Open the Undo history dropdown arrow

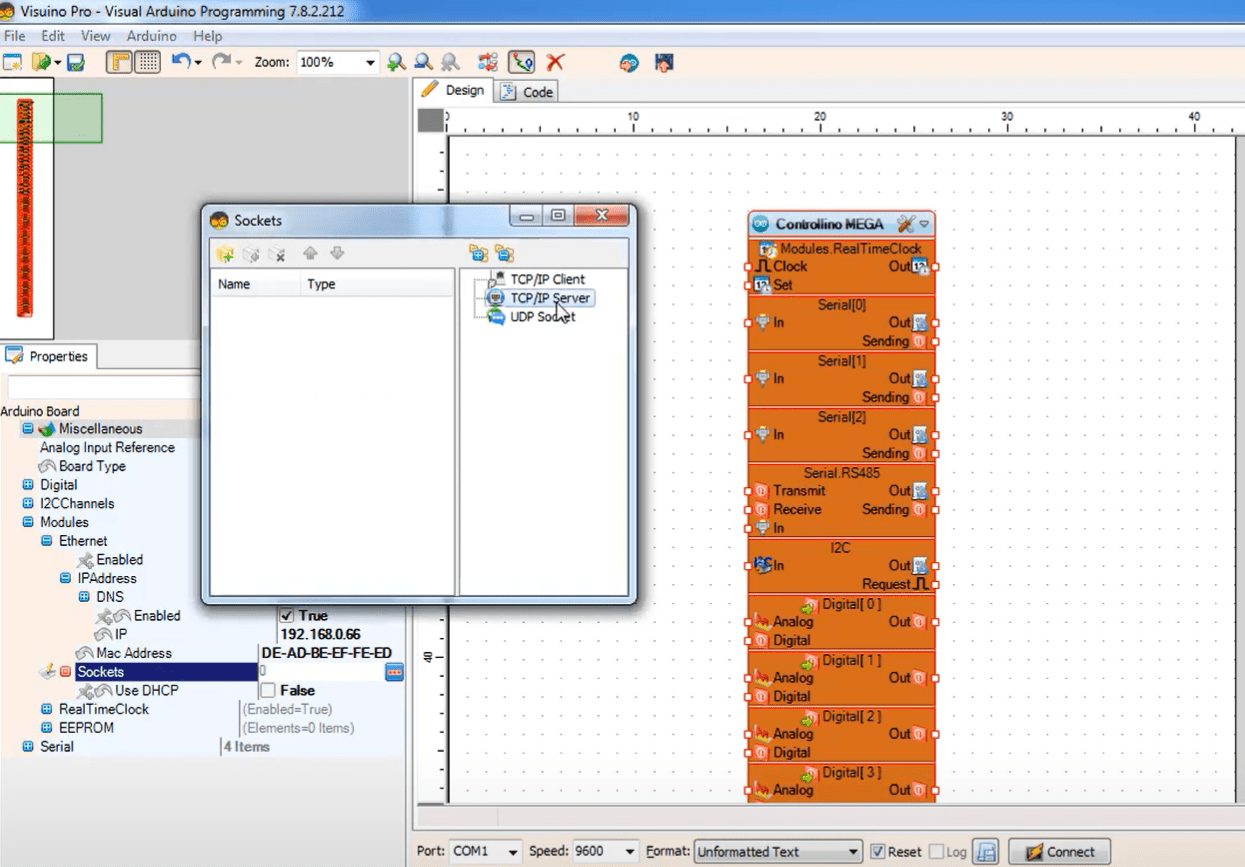(x=198, y=63)
